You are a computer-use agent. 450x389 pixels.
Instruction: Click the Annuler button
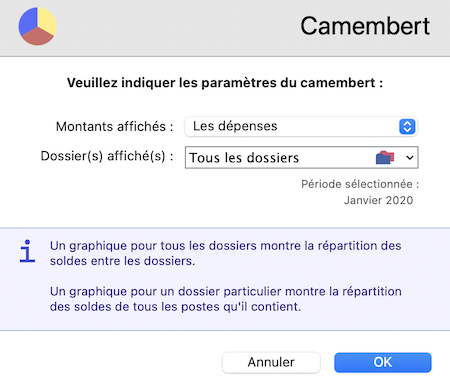271,362
